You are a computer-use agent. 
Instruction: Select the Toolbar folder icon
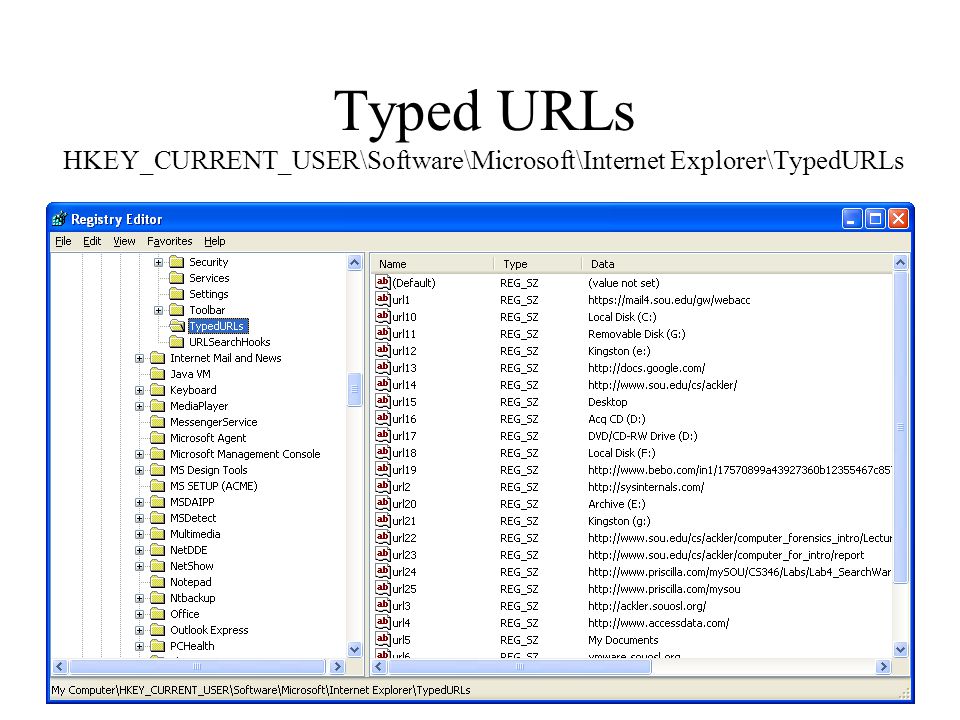(x=176, y=310)
